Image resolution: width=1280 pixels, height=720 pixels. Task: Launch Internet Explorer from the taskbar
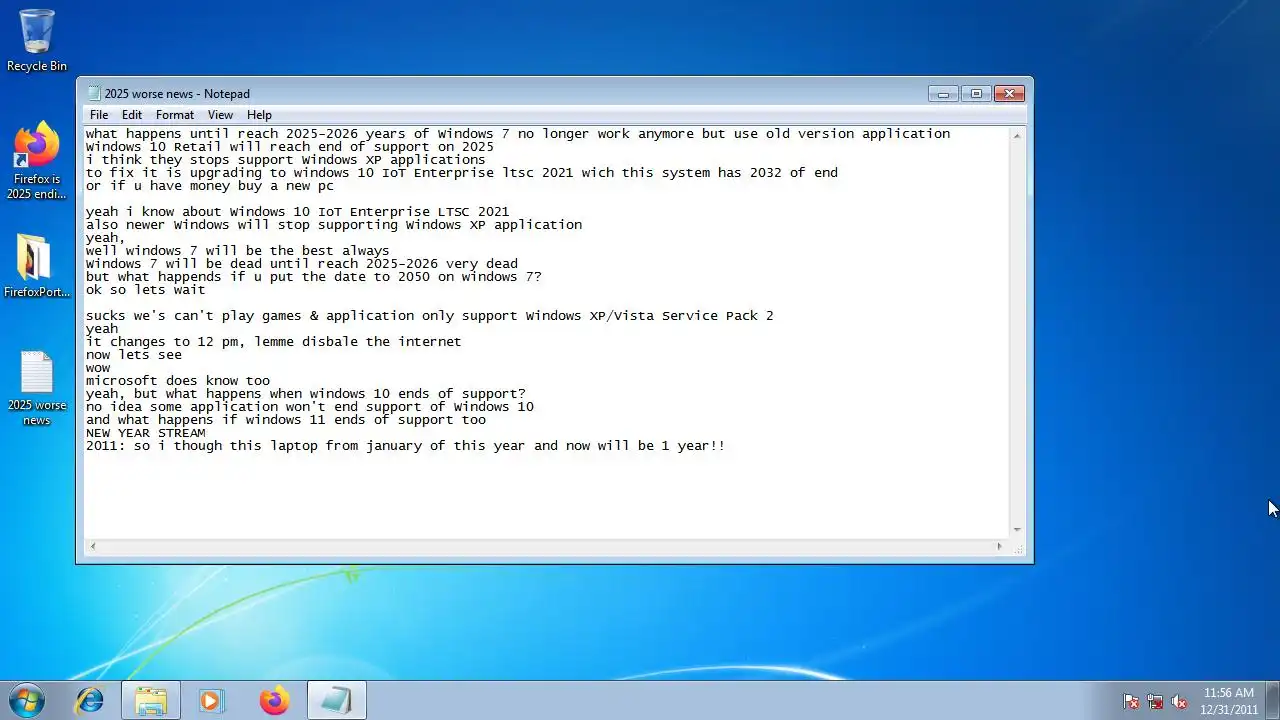(90, 701)
